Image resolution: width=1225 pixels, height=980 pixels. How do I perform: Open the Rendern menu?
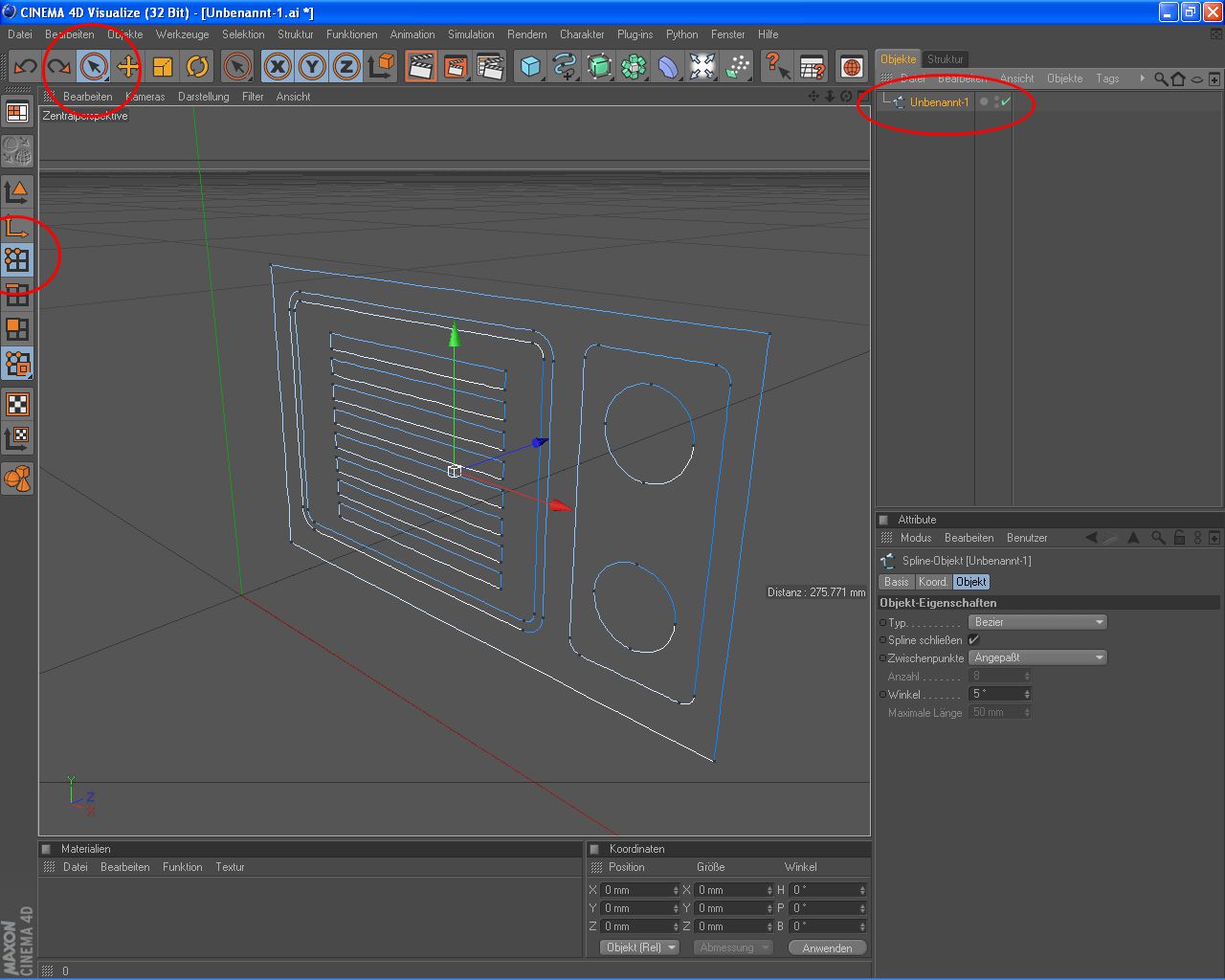[x=526, y=34]
